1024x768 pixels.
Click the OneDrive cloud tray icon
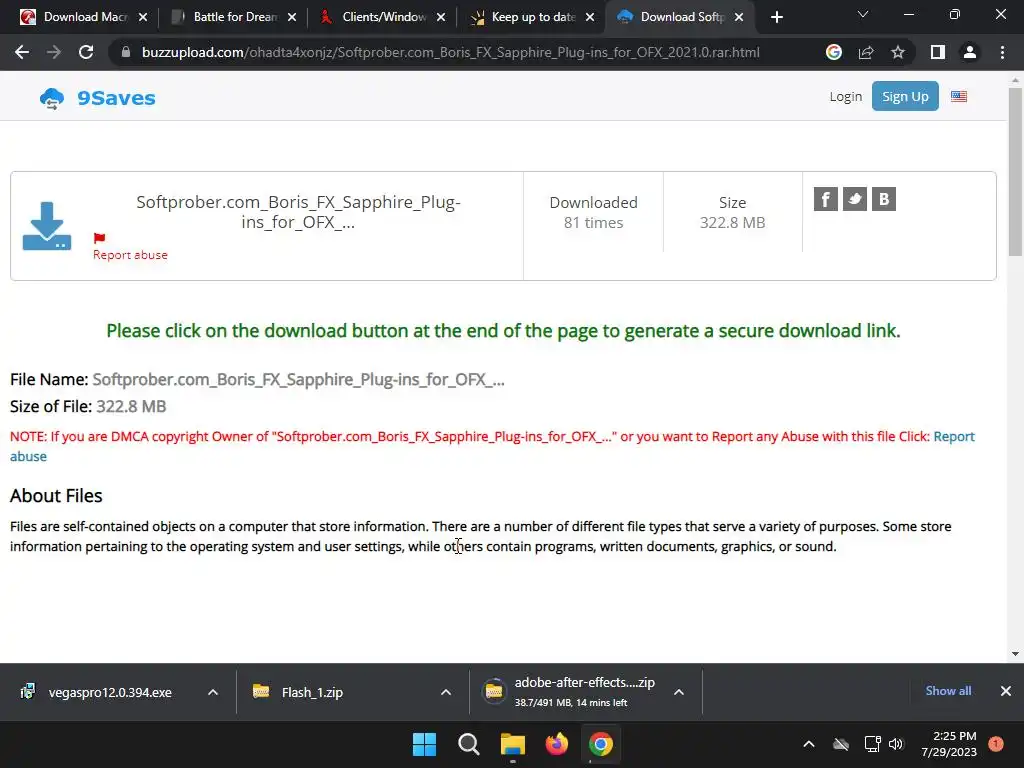coord(841,744)
